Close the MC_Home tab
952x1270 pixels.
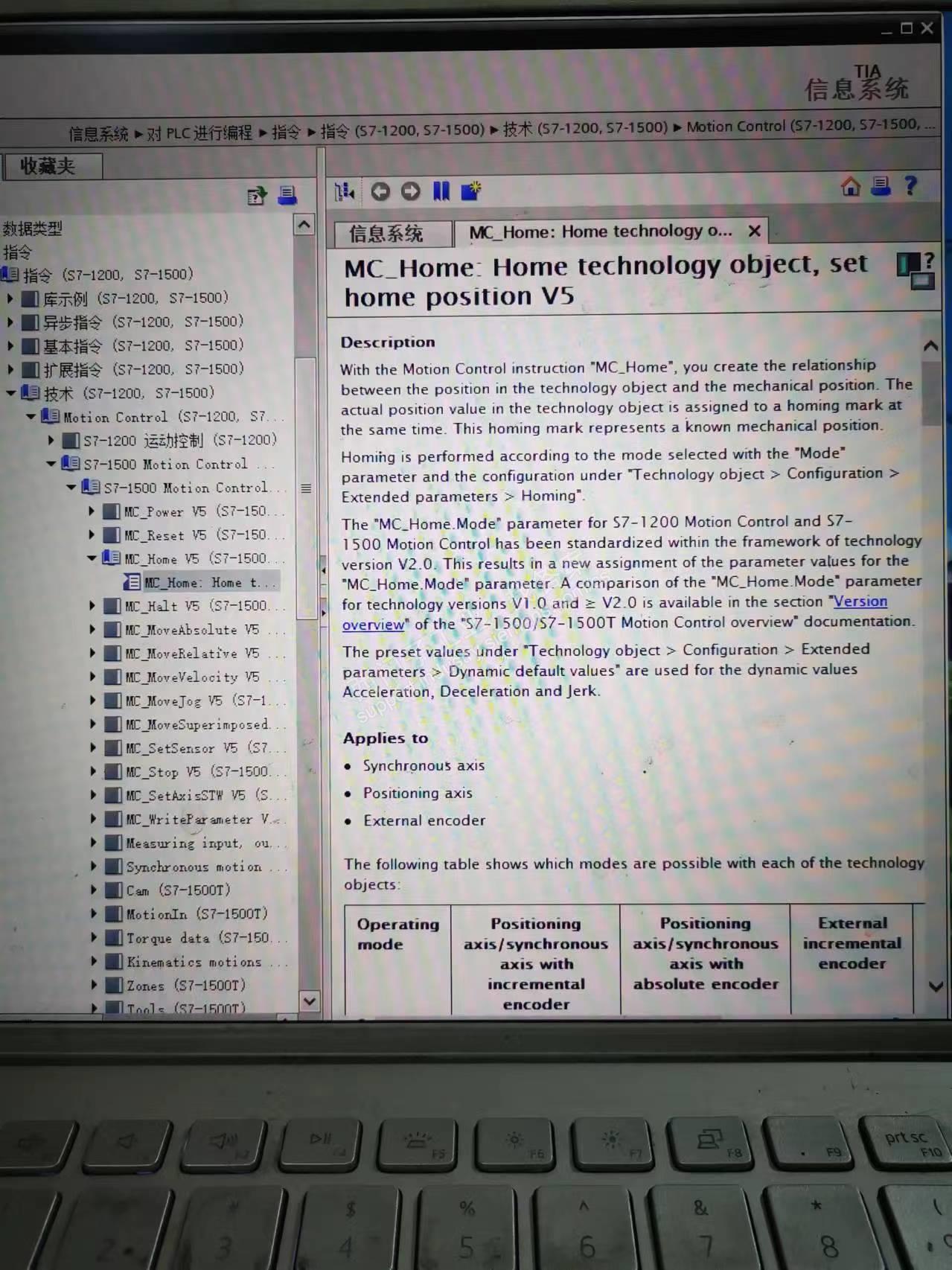[x=755, y=231]
